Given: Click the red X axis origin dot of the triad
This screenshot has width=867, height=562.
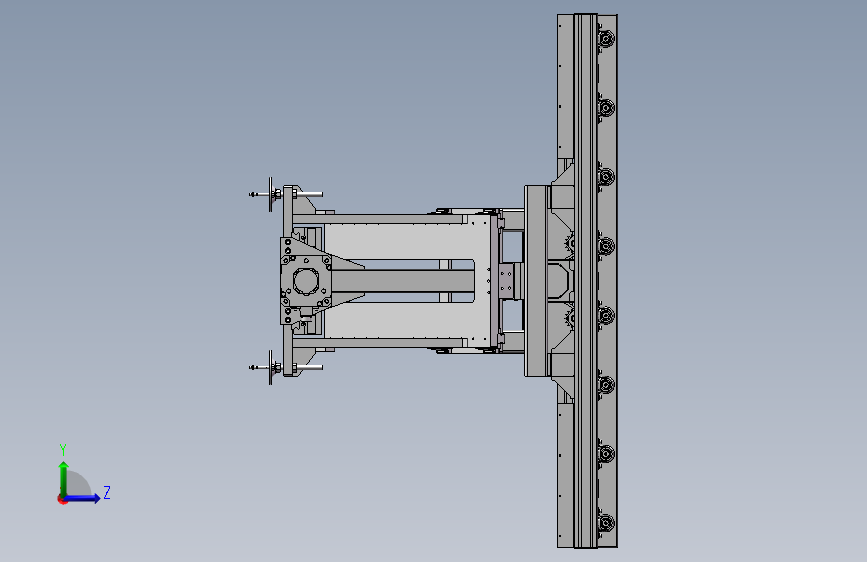Looking at the screenshot, I should (62, 499).
